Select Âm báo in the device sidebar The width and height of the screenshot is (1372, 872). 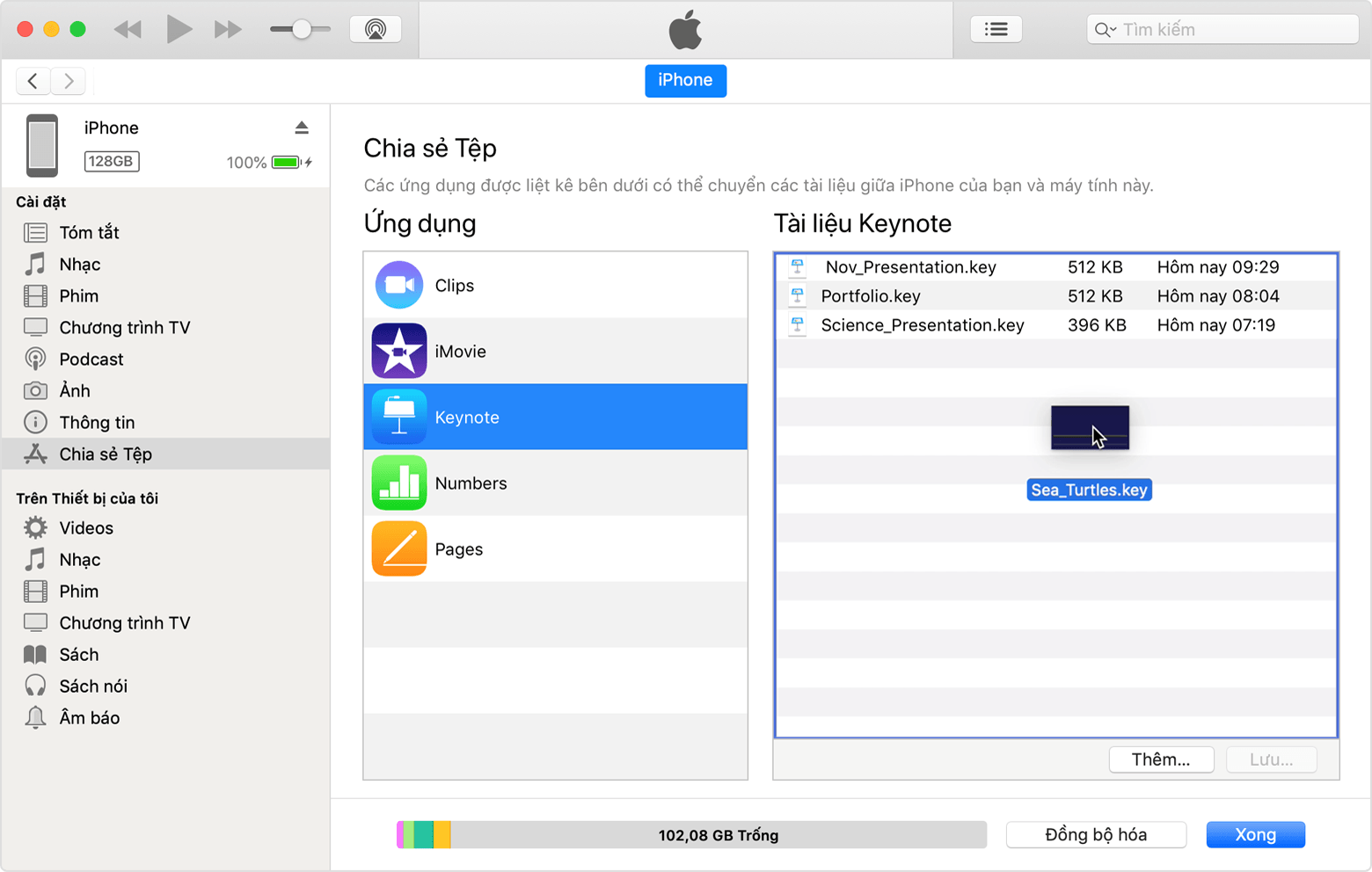click(x=89, y=717)
